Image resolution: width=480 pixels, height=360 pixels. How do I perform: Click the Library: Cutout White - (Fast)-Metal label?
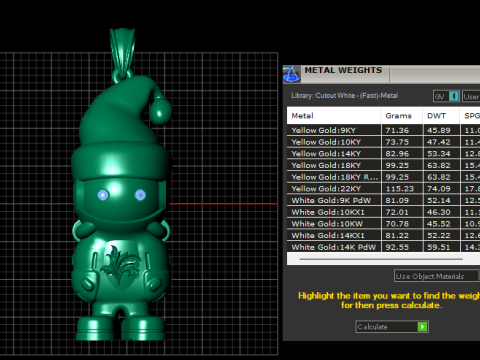pos(345,96)
